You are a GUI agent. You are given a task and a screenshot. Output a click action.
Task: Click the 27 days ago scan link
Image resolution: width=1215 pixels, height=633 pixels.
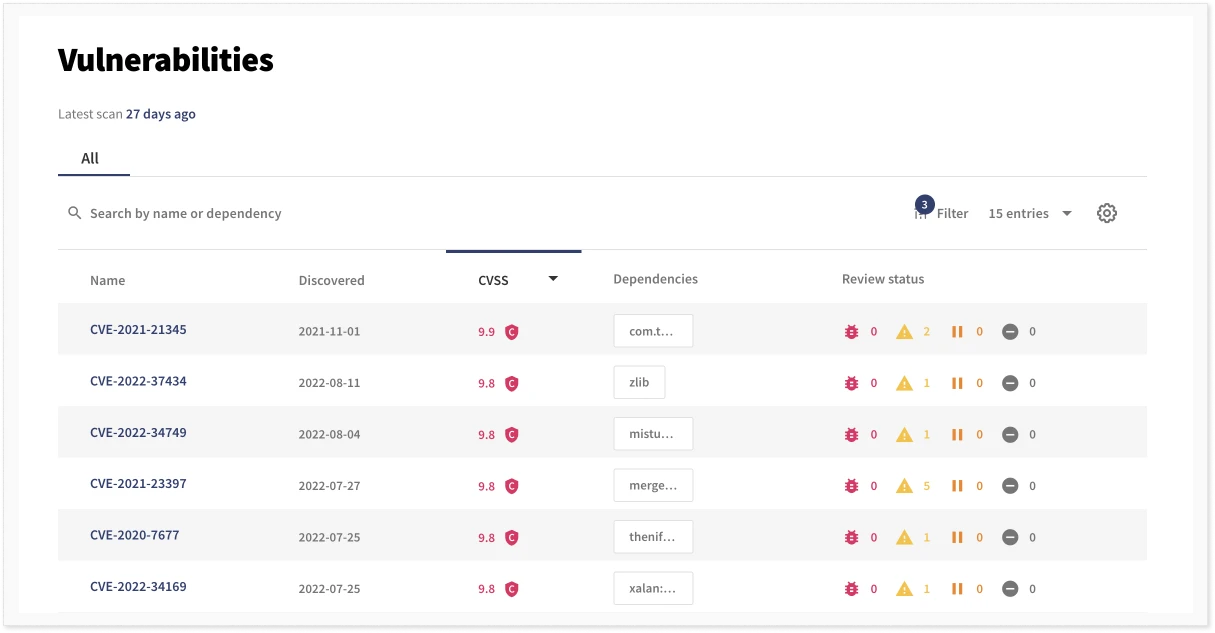160,114
